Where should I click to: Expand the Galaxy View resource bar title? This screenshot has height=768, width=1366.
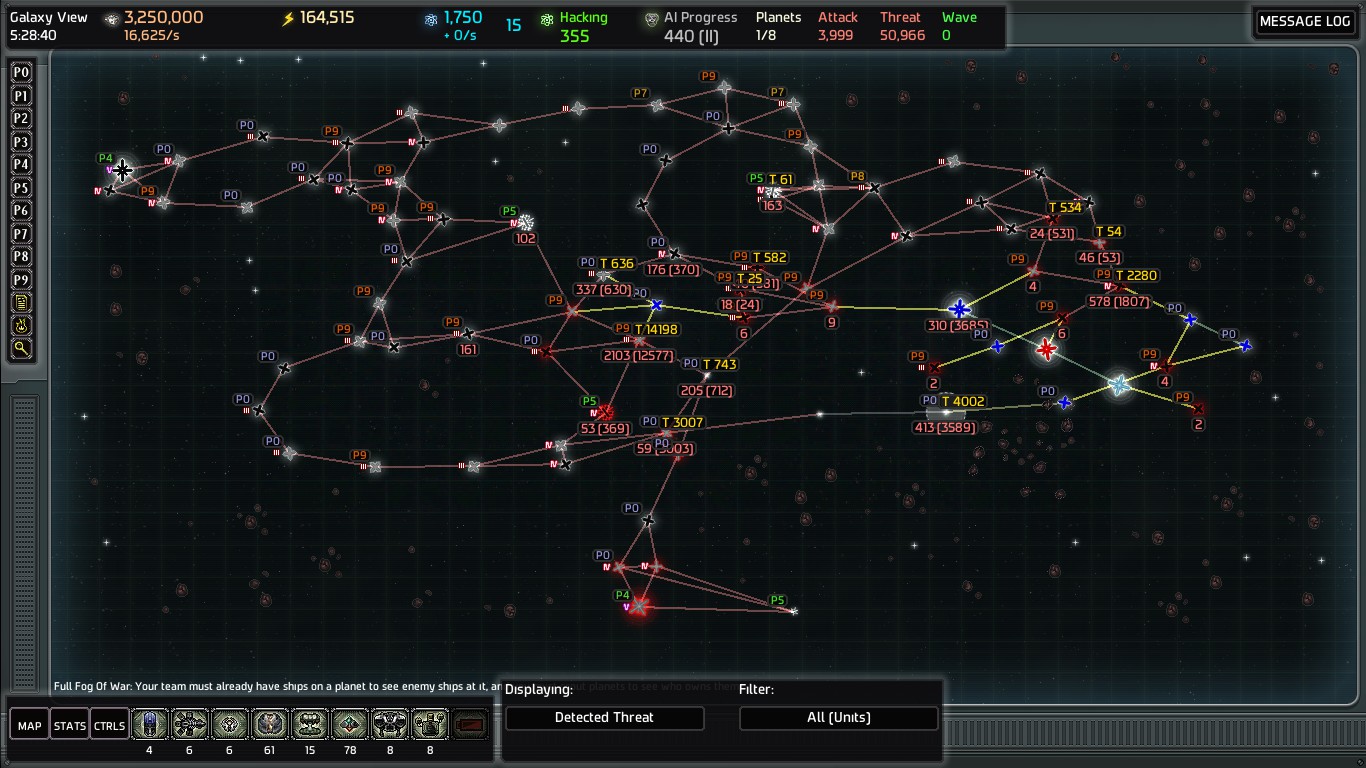click(x=49, y=18)
